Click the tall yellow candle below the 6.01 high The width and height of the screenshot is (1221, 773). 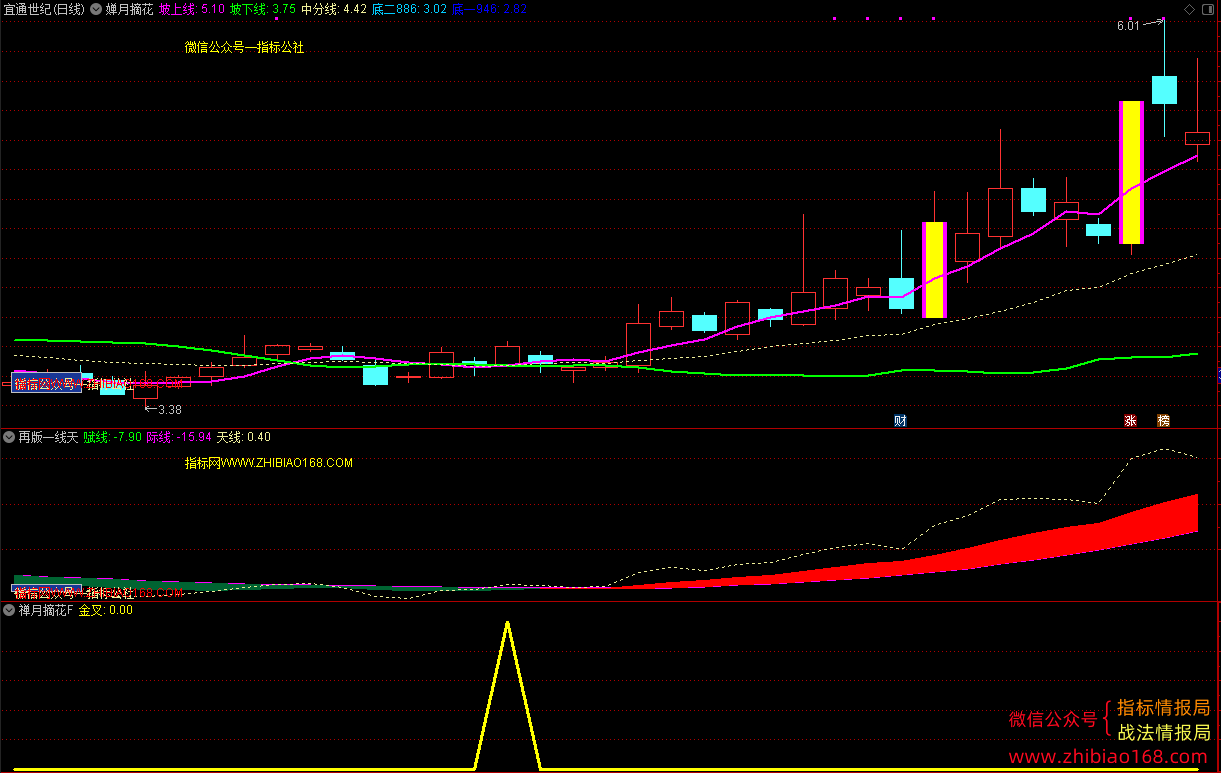(1131, 172)
